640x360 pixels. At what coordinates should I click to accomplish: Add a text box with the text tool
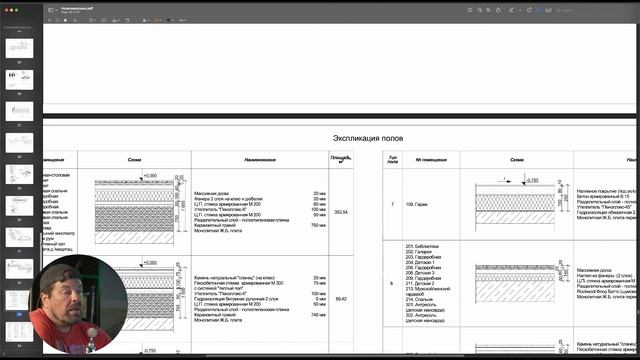click(104, 20)
